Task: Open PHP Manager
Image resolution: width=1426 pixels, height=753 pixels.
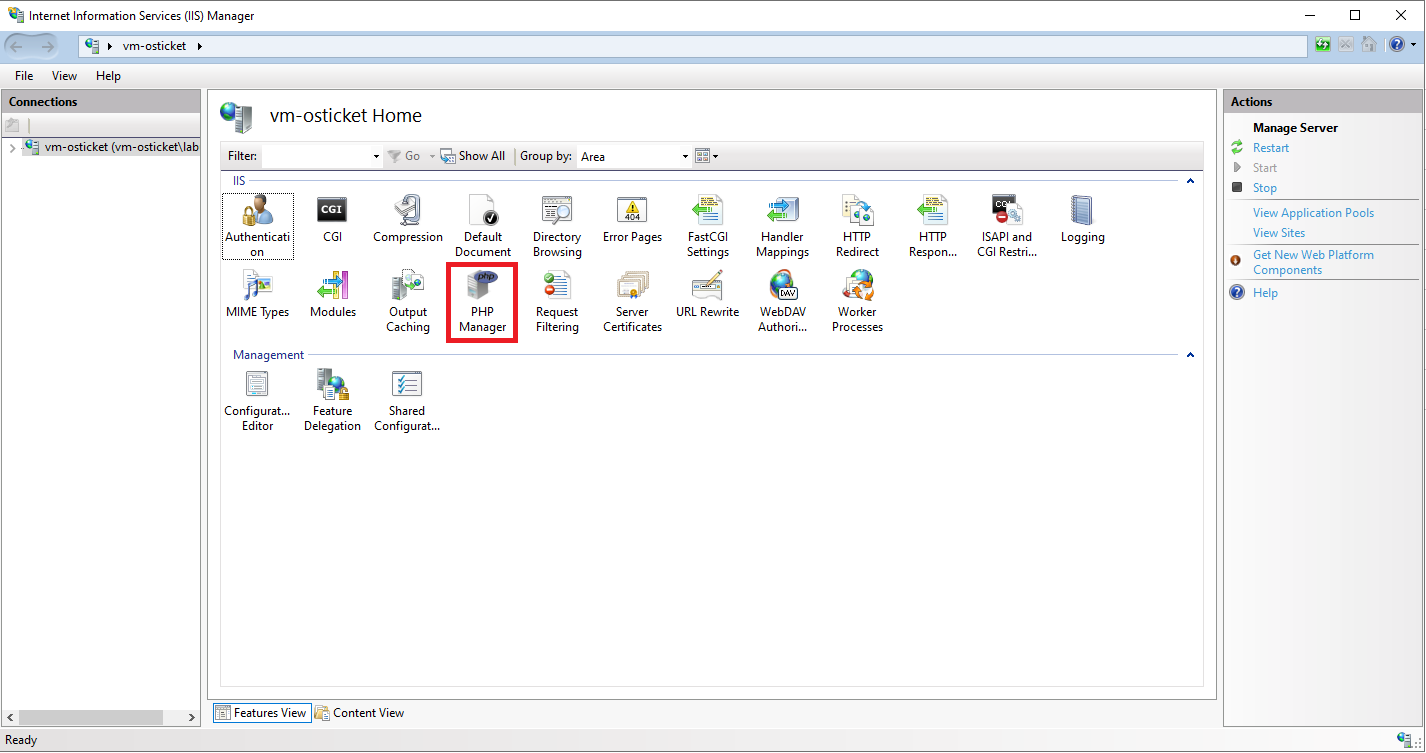Action: pos(483,301)
